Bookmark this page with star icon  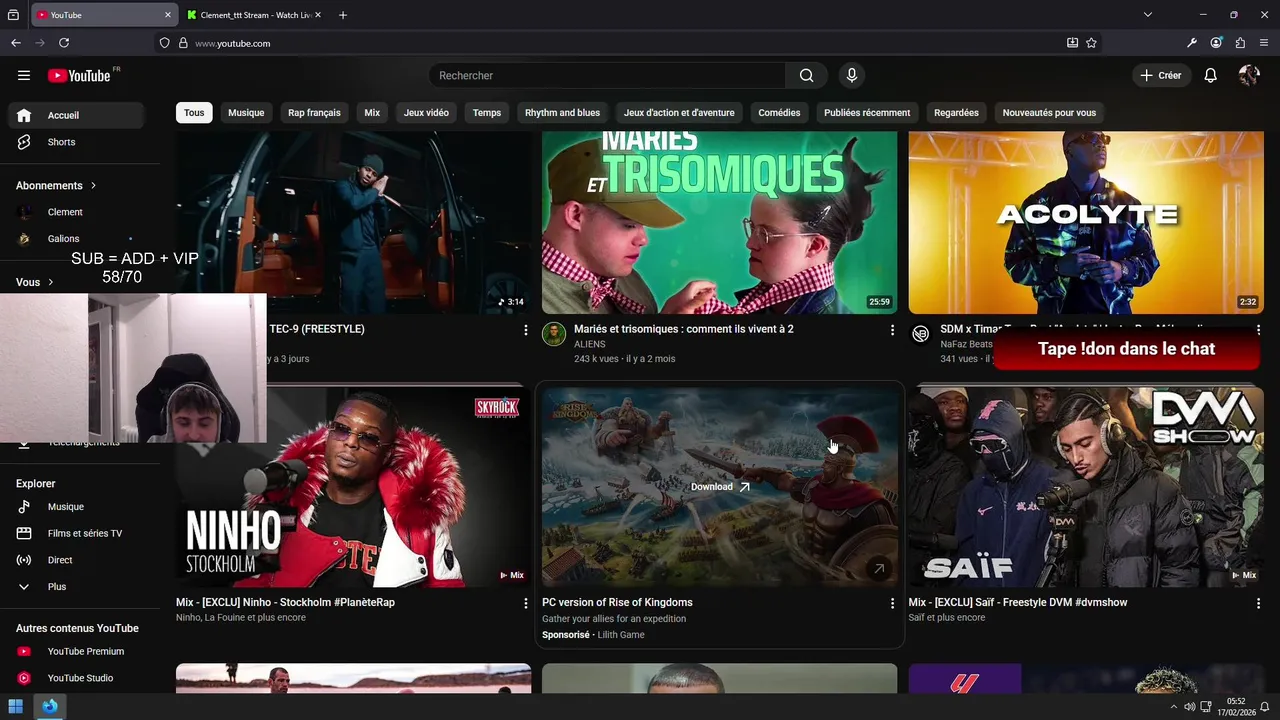point(1091,43)
